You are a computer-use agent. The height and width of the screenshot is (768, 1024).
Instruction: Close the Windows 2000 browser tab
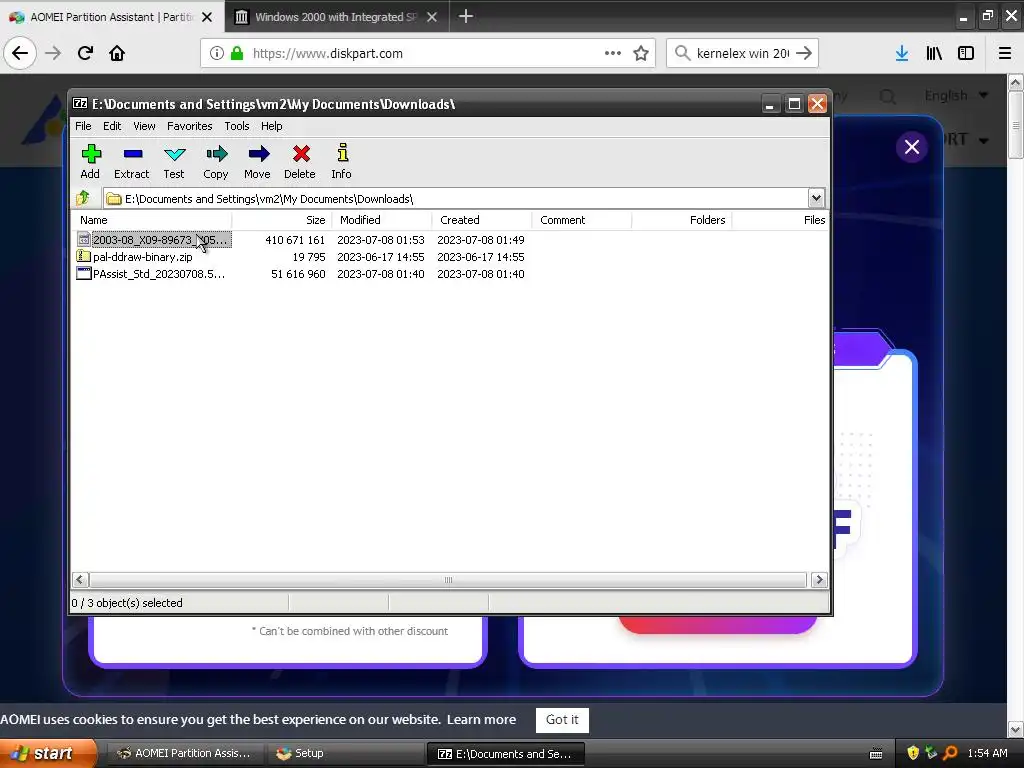pyautogui.click(x=432, y=17)
